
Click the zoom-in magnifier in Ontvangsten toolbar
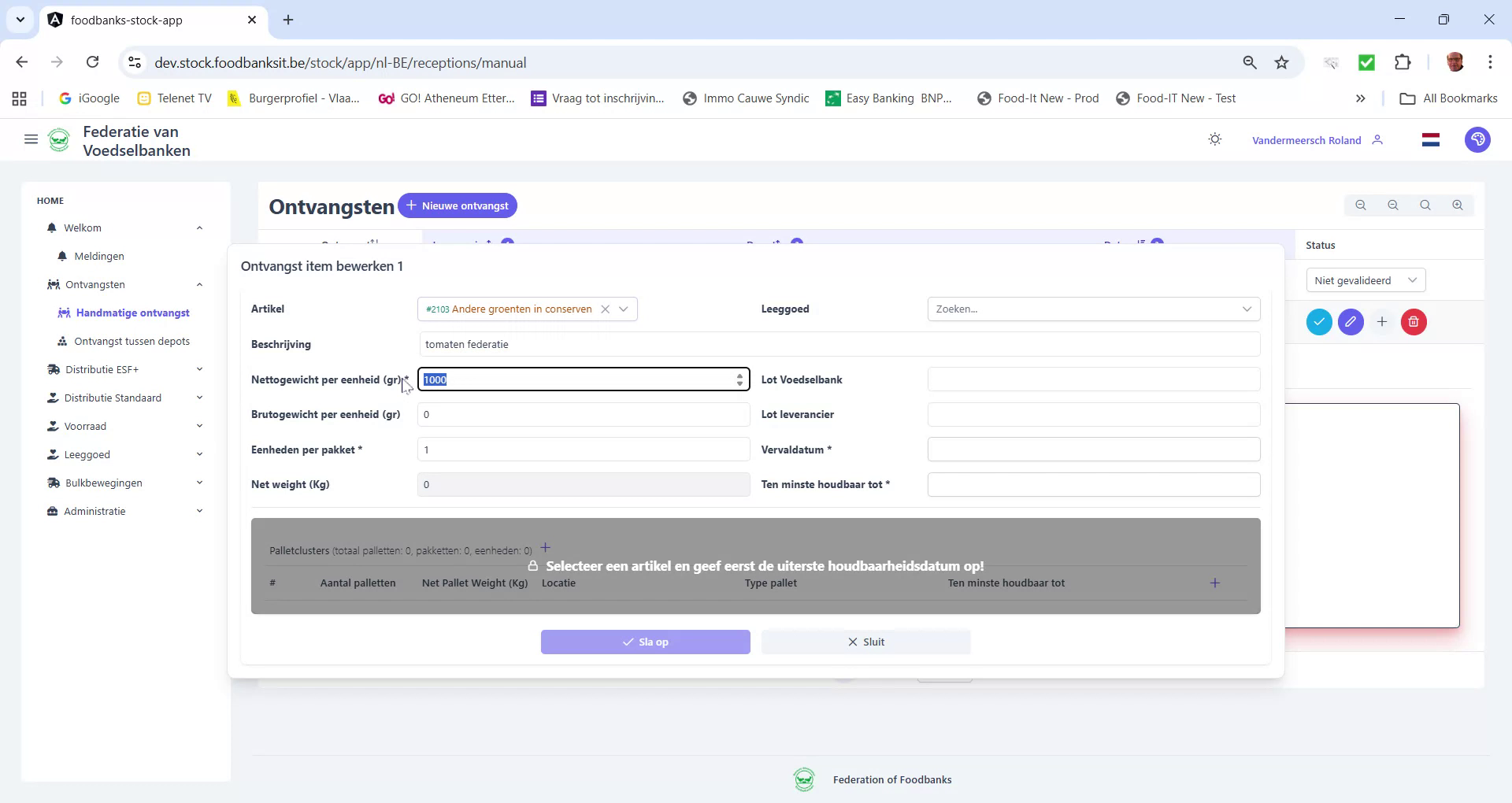pyautogui.click(x=1457, y=205)
